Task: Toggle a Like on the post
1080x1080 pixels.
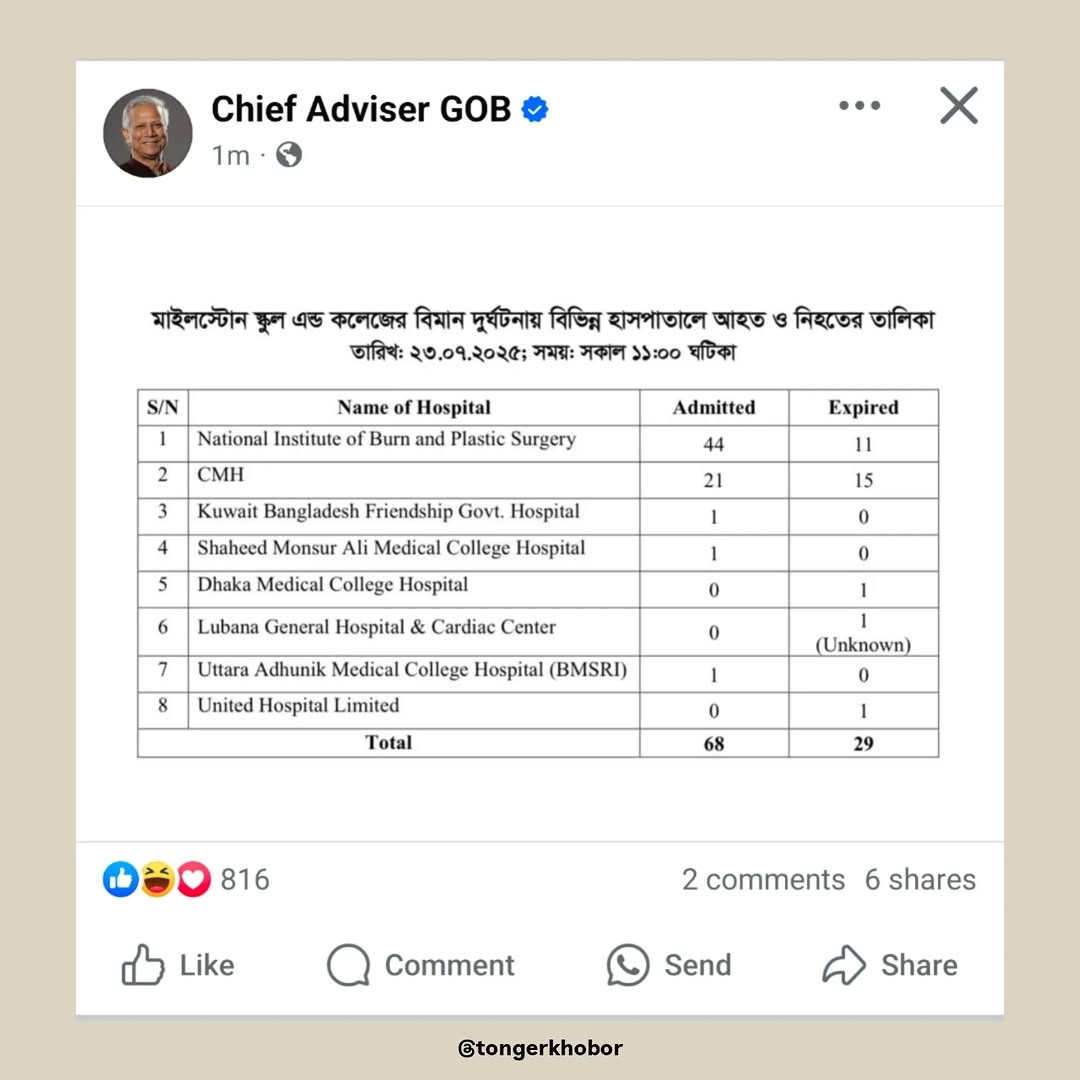Action: pos(180,965)
